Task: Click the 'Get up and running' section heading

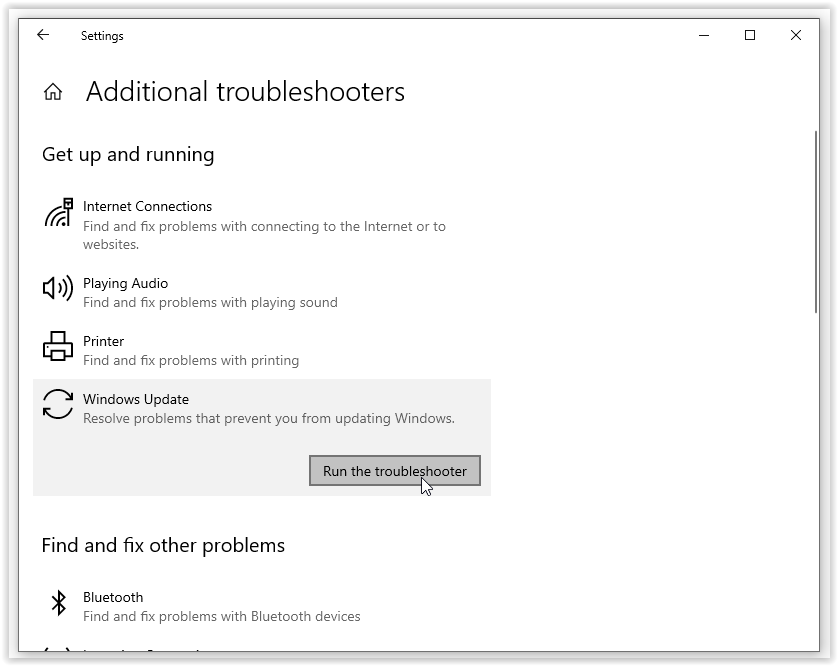Action: 128,154
